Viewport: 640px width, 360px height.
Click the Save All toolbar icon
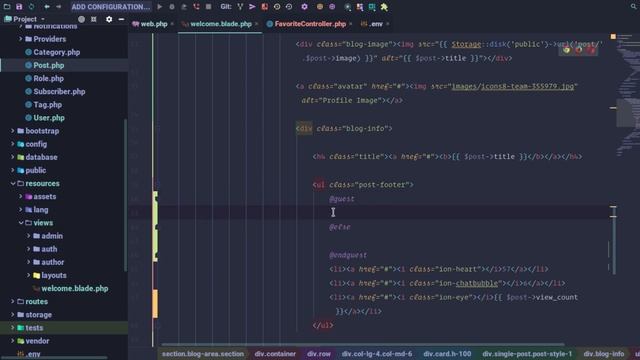(19, 7)
